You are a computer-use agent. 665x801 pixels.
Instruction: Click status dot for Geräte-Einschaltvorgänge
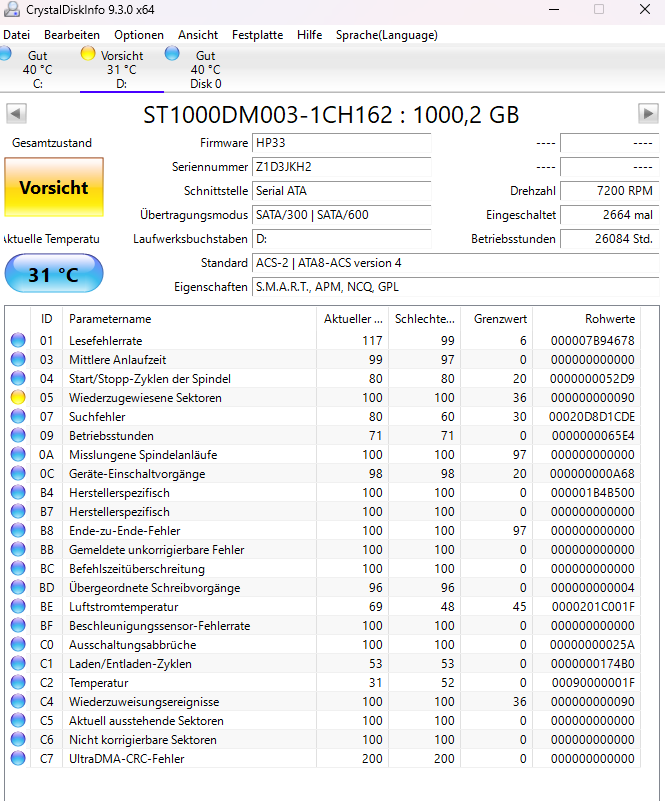pos(18,473)
